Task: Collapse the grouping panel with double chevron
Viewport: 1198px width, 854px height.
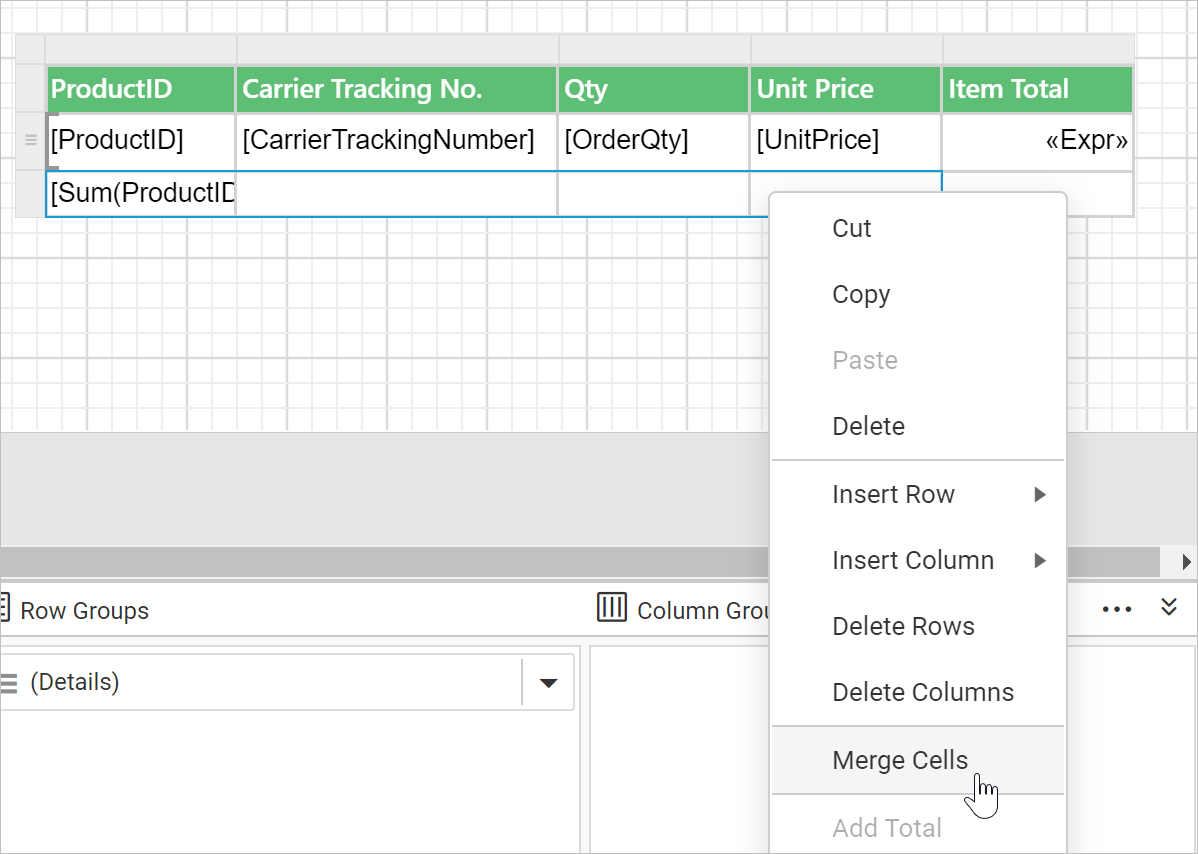Action: click(x=1169, y=607)
